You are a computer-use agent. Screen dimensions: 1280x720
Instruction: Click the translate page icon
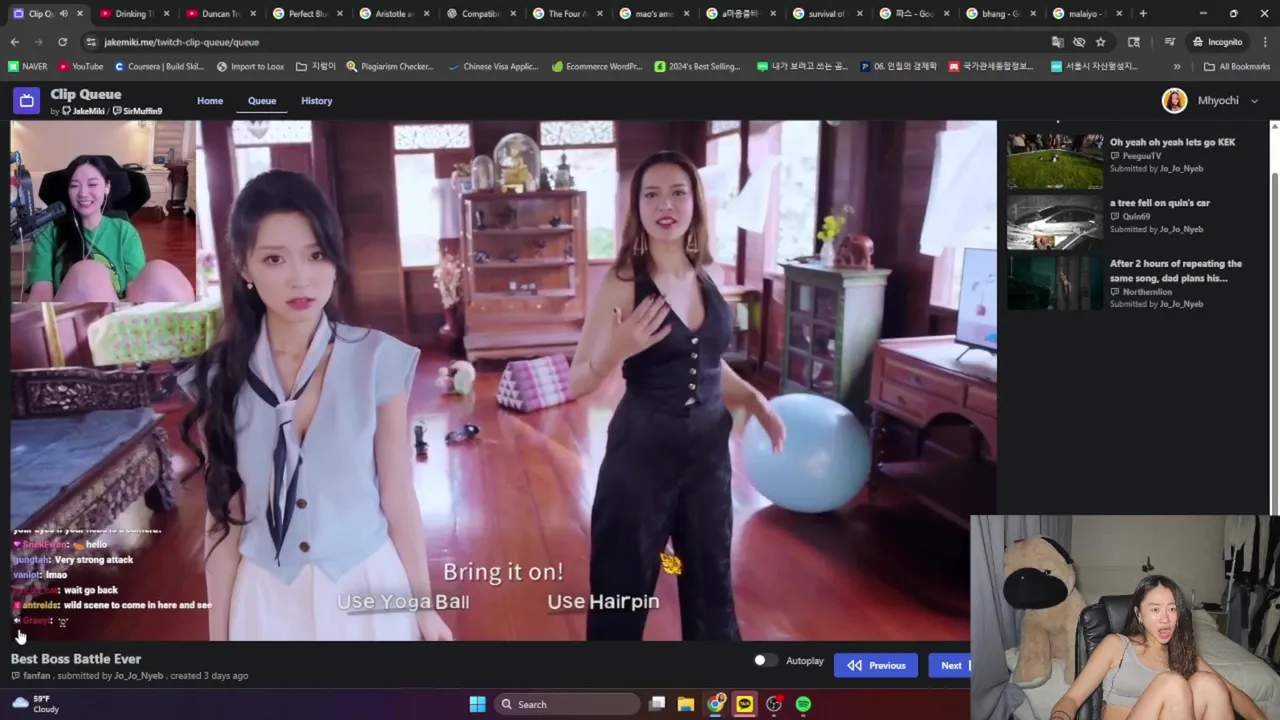tap(1057, 42)
